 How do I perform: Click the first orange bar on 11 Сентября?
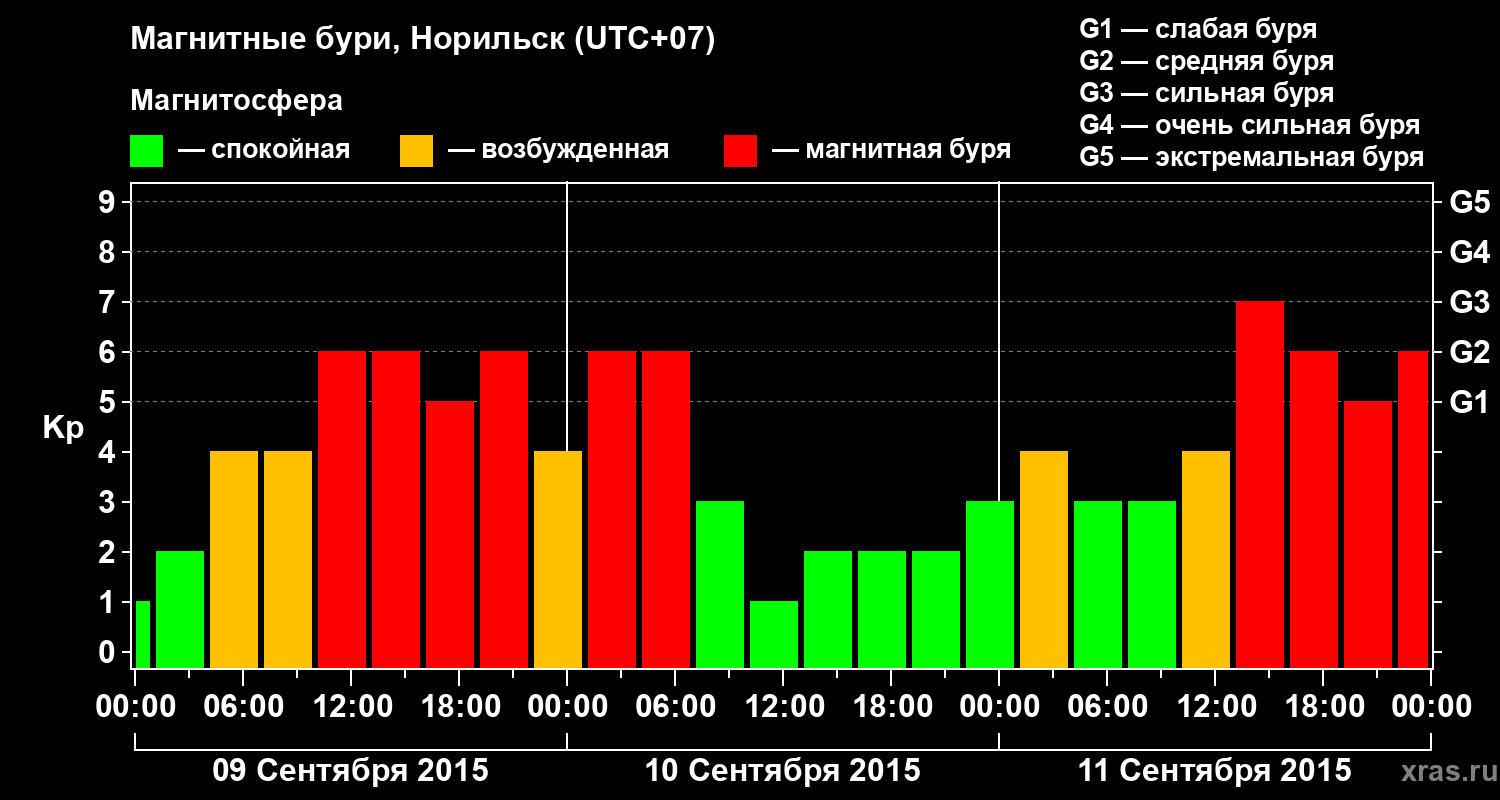(x=1044, y=559)
